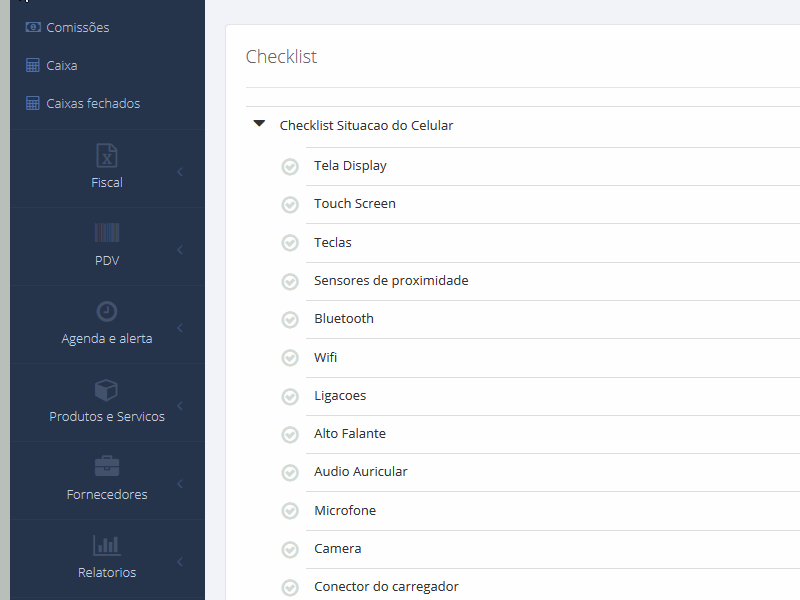Open the PDV menu entry
Image resolution: width=800 pixels, height=600 pixels.
pyautogui.click(x=106, y=260)
